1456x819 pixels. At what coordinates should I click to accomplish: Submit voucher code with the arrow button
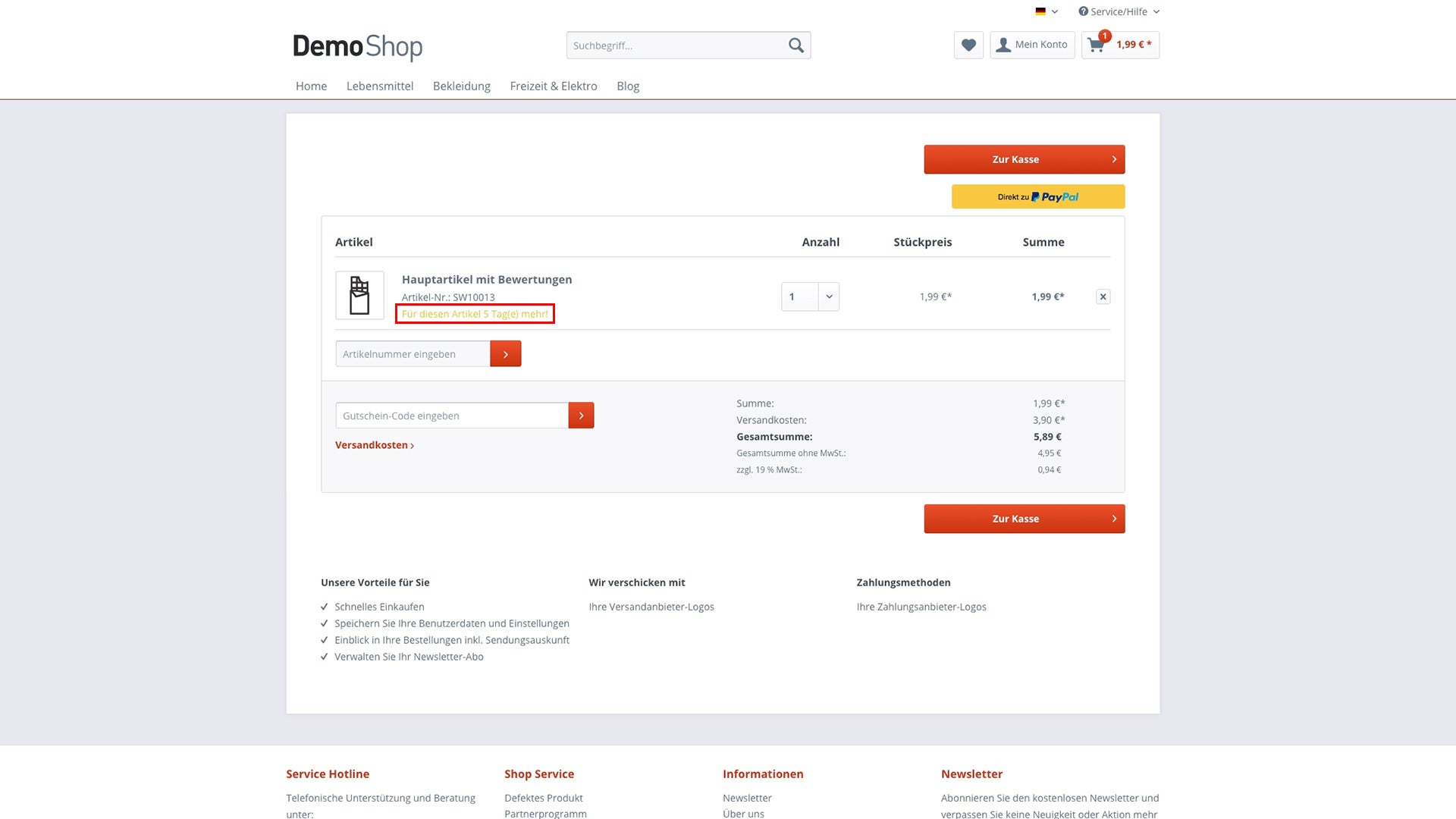pos(581,416)
